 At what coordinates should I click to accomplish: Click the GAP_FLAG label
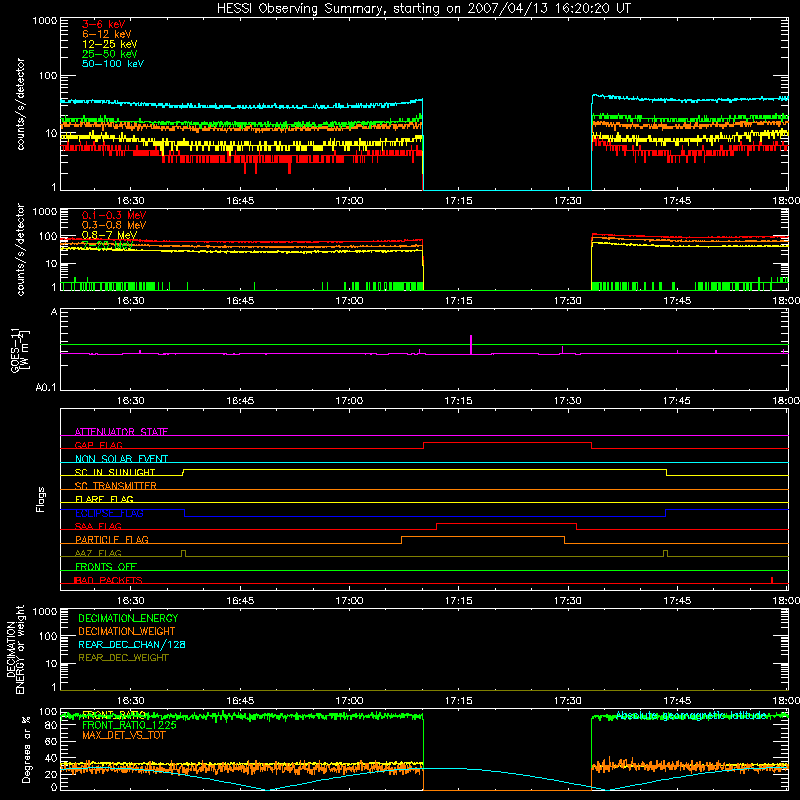(98, 445)
